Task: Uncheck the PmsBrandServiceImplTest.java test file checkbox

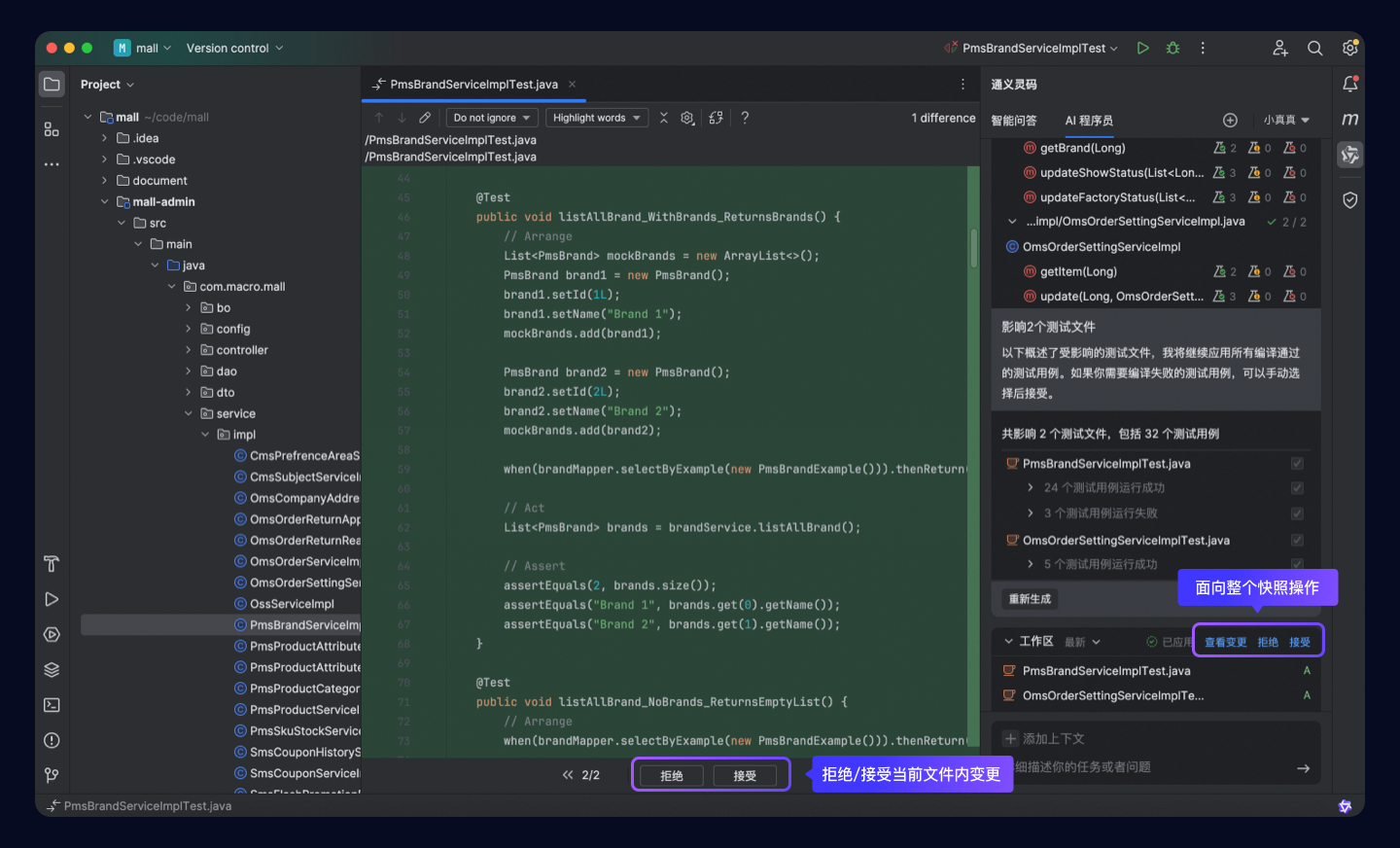Action: 1297,463
